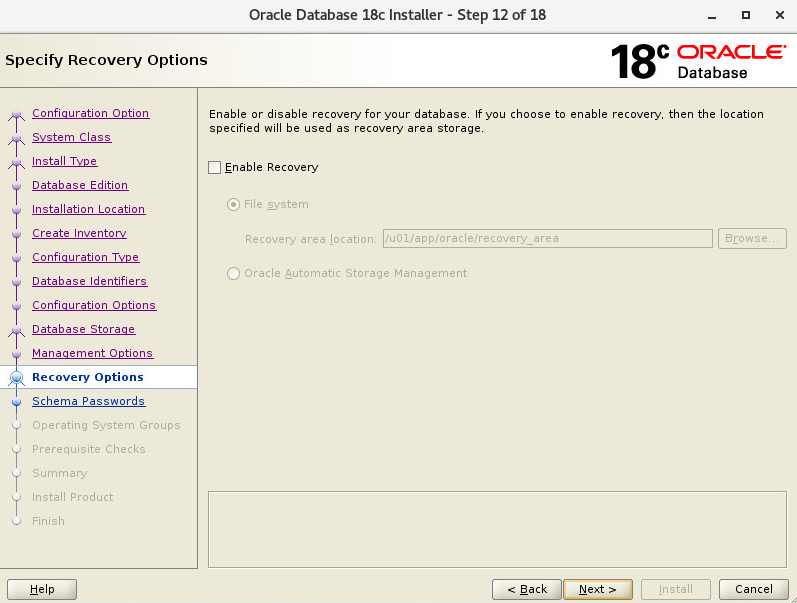Viewport: 797px width, 603px height.
Task: Click the Prerequisite Checks bullet icon
Action: [16, 449]
